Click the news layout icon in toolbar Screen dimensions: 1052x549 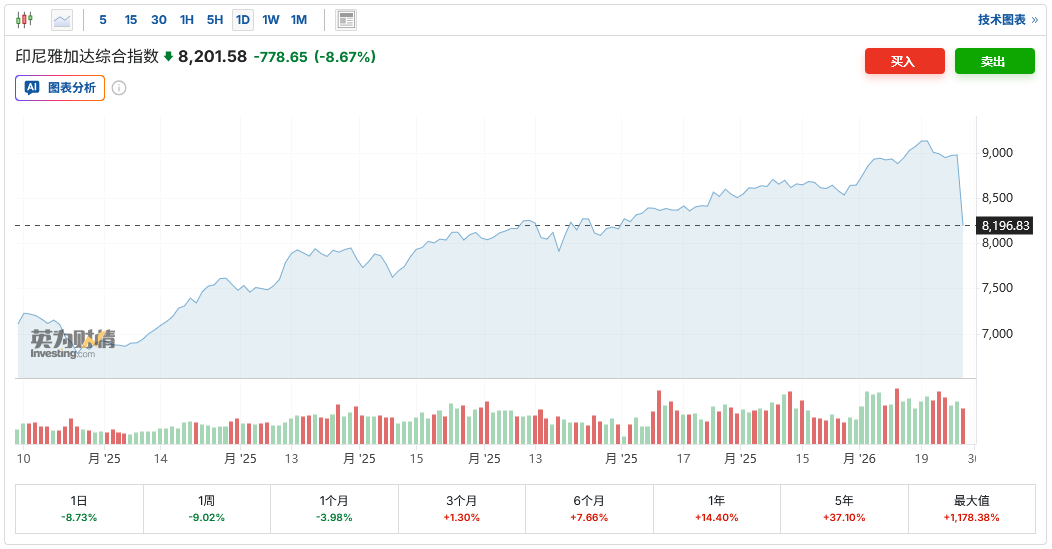click(x=346, y=19)
